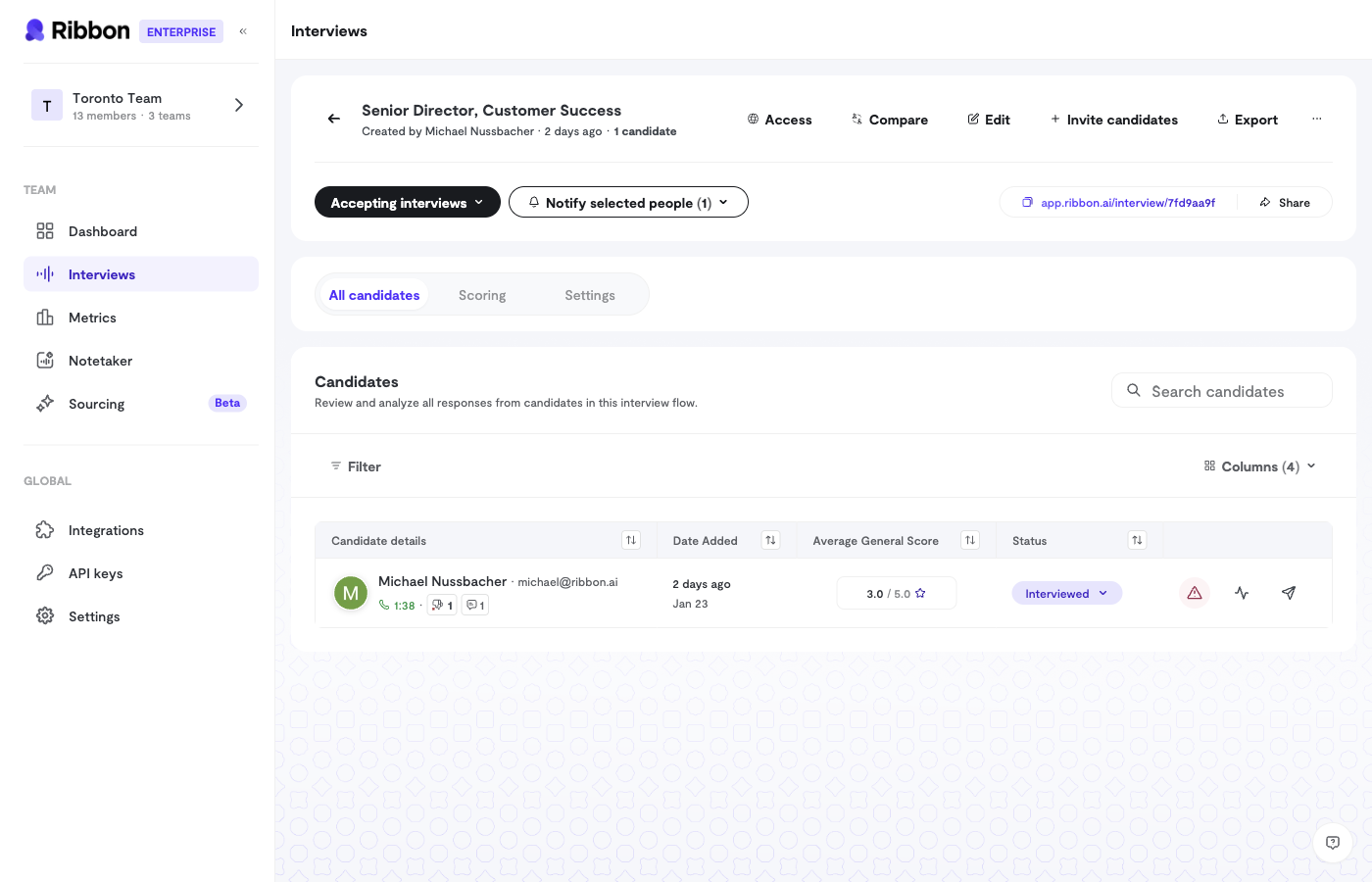1372x882 pixels.
Task: Open the 3.0 / 5.0 score box
Action: (897, 593)
